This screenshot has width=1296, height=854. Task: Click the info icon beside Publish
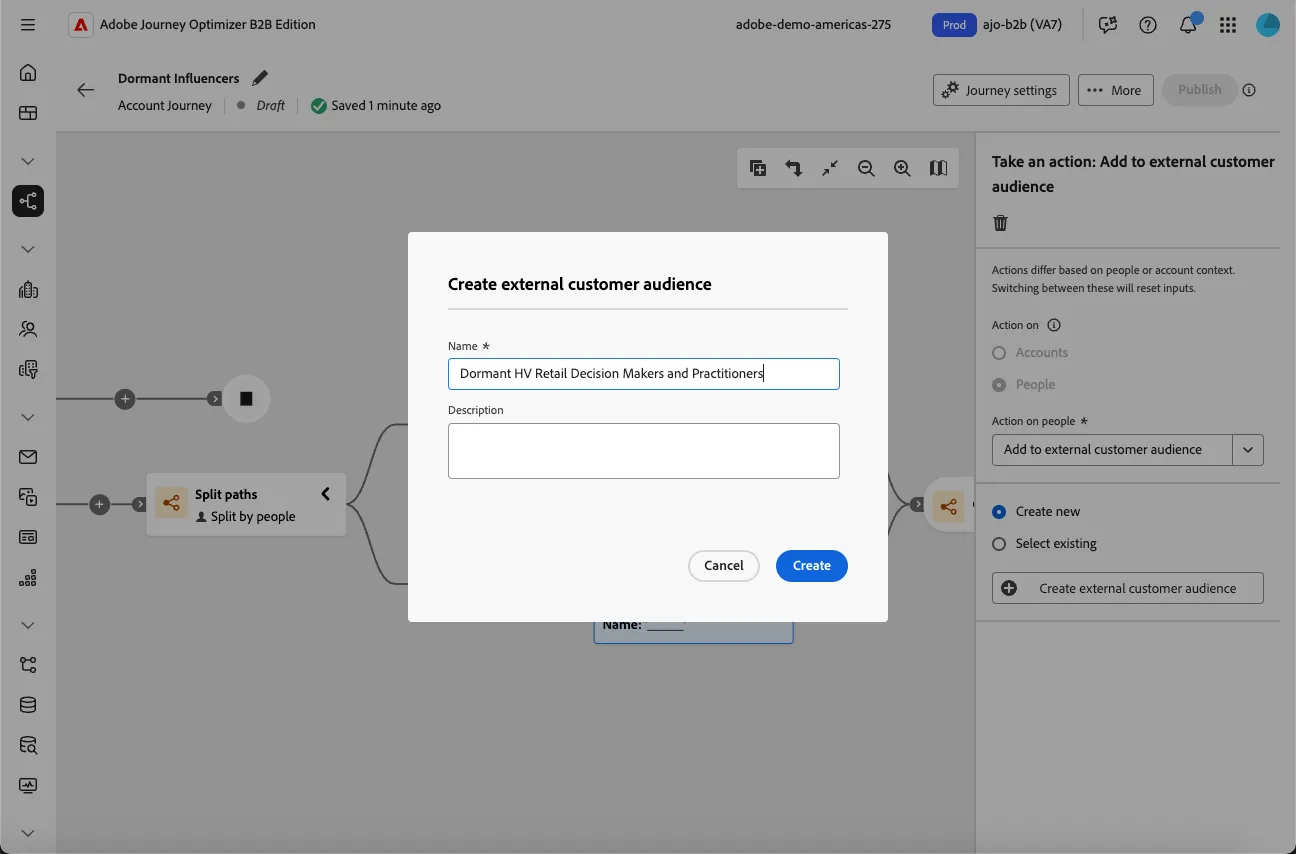coord(1249,90)
